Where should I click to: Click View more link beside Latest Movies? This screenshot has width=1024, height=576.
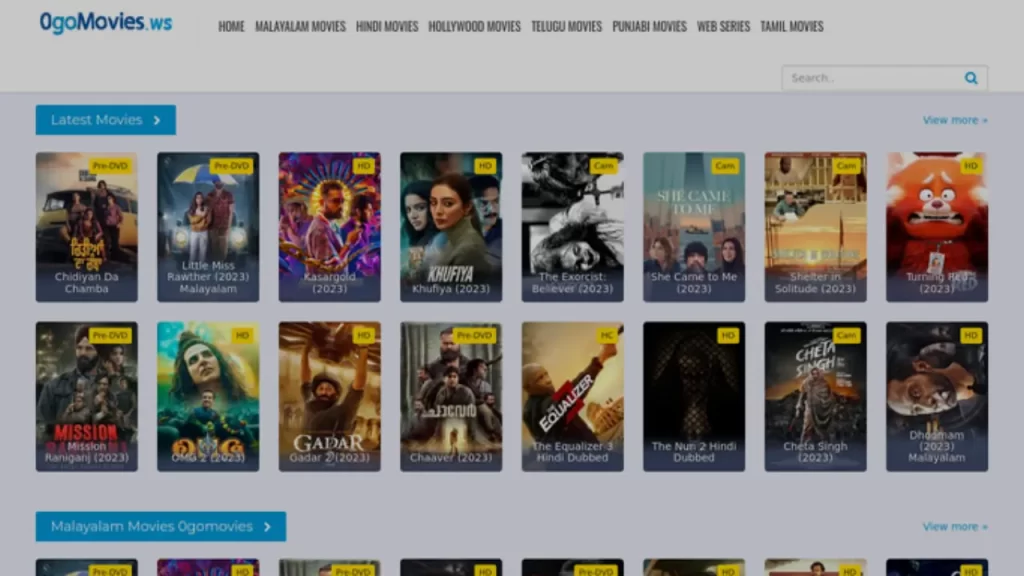click(954, 120)
